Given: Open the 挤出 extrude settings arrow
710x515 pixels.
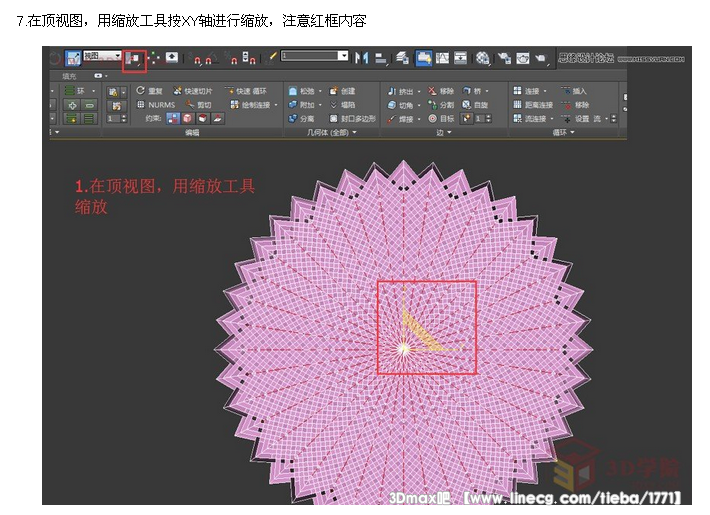Looking at the screenshot, I should tap(419, 91).
